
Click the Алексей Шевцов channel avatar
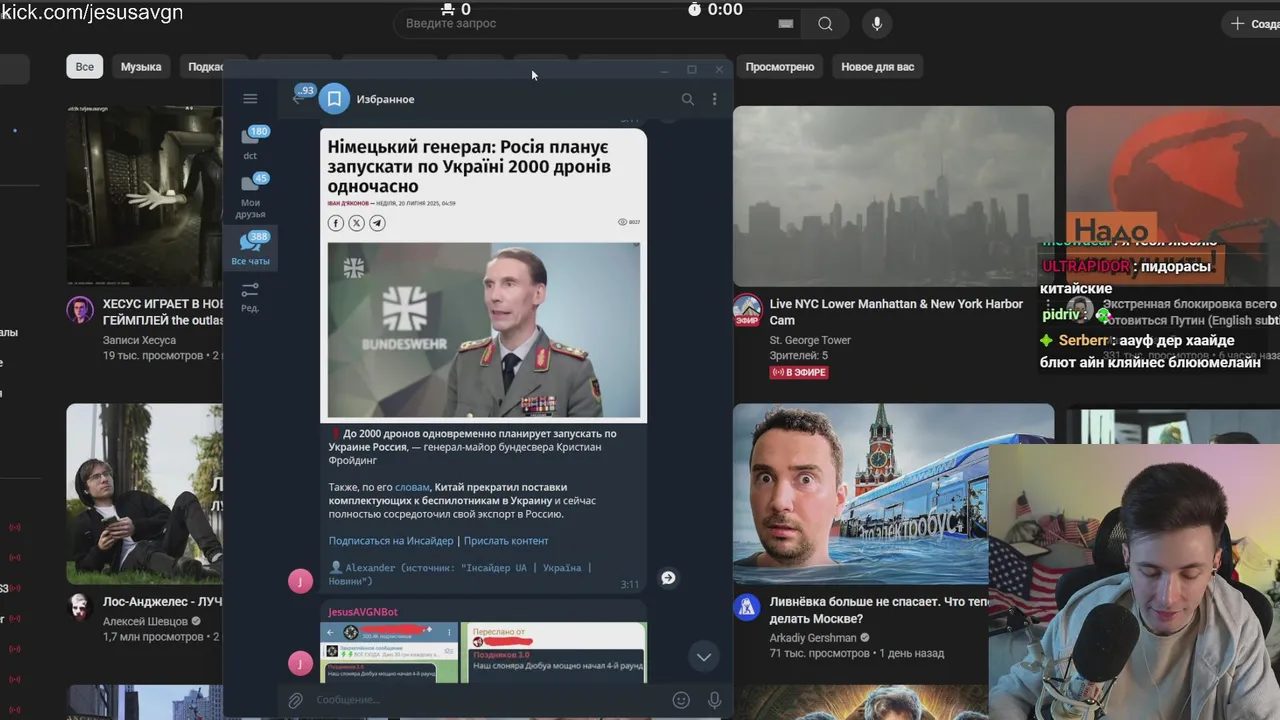point(80,607)
